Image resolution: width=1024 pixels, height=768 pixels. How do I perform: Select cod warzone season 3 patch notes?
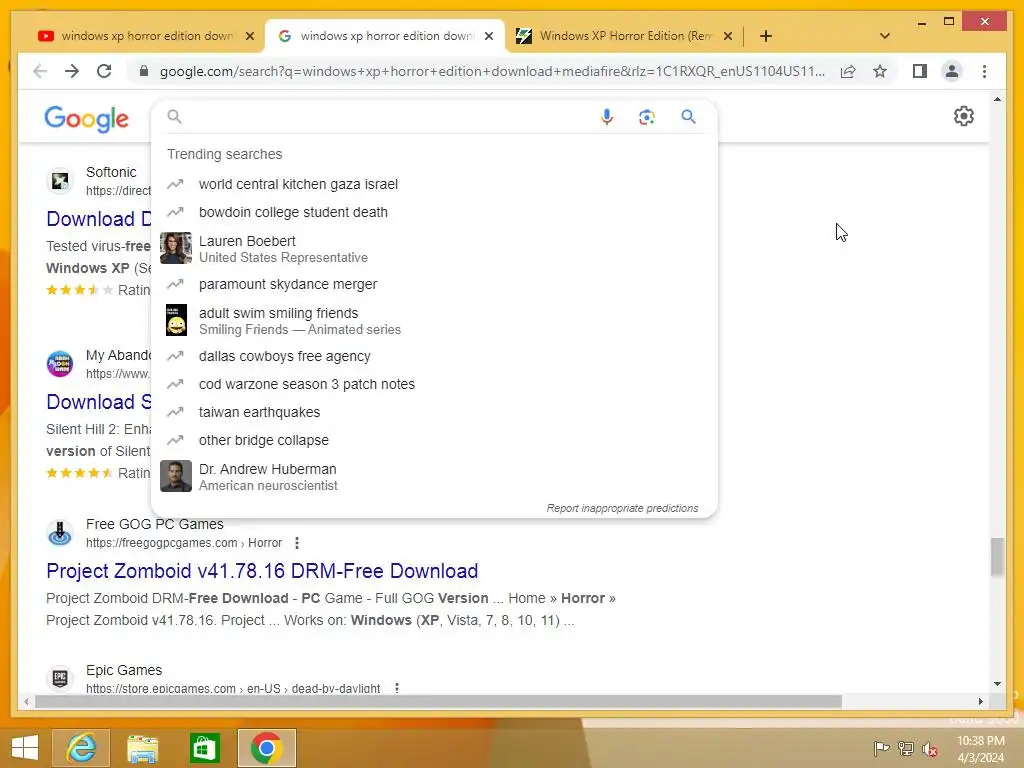click(434, 384)
